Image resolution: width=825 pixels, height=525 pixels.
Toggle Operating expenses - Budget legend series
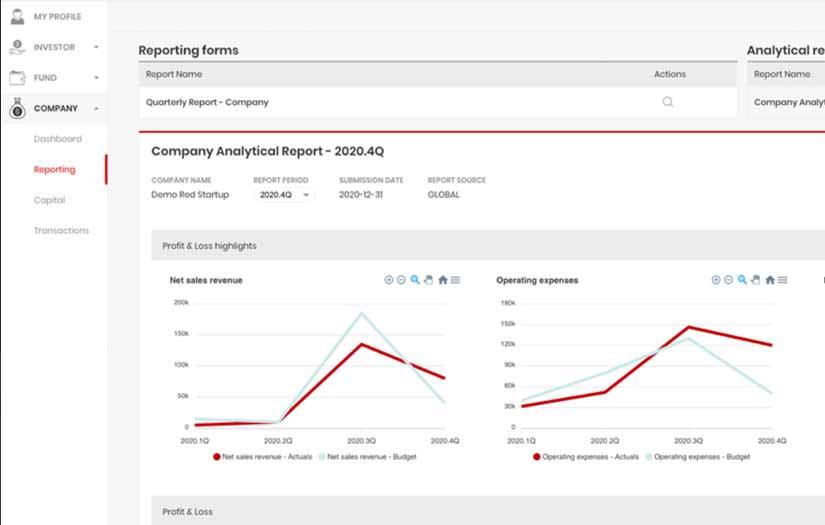[x=698, y=457]
